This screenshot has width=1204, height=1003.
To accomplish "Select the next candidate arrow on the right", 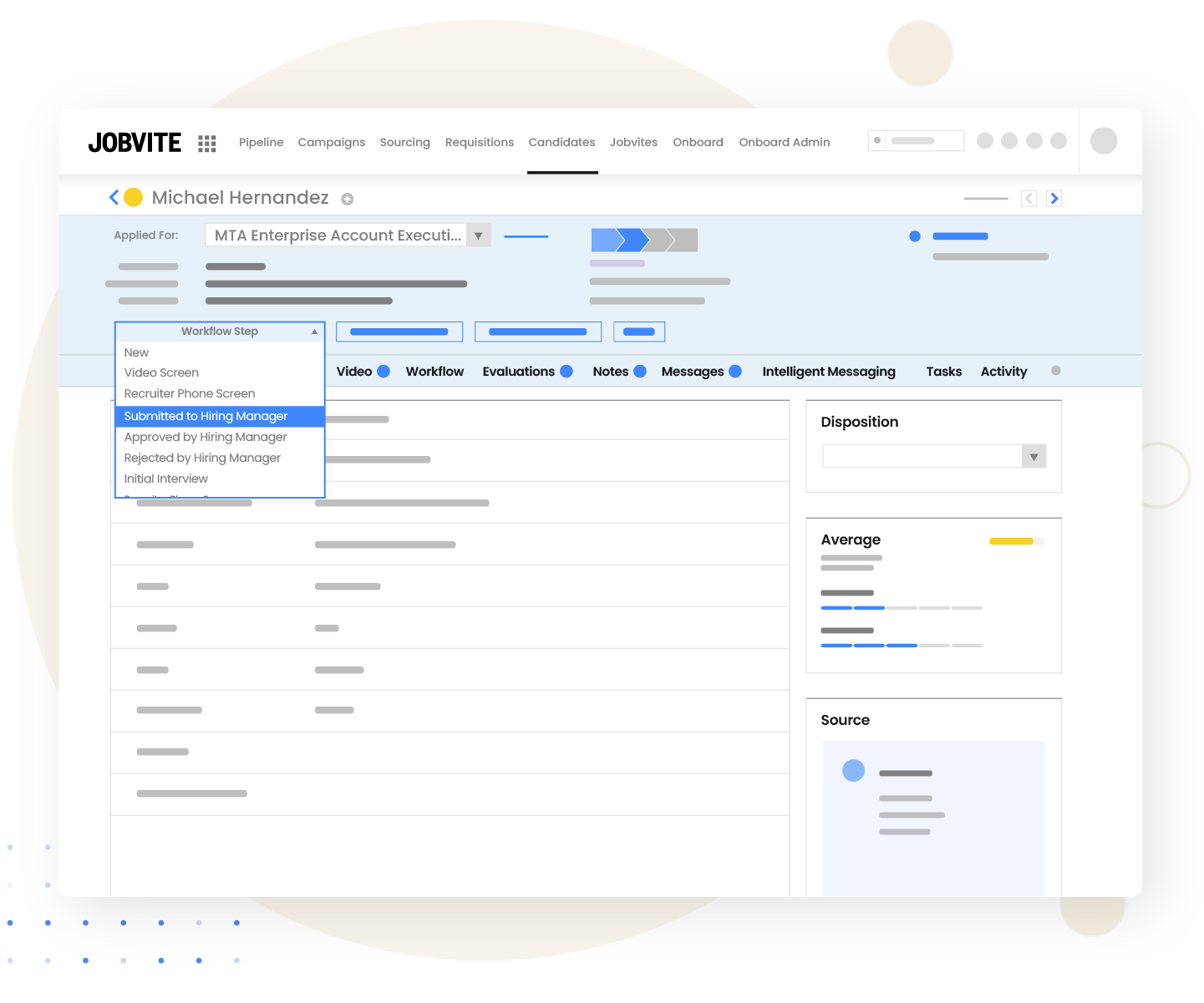I will point(1054,198).
